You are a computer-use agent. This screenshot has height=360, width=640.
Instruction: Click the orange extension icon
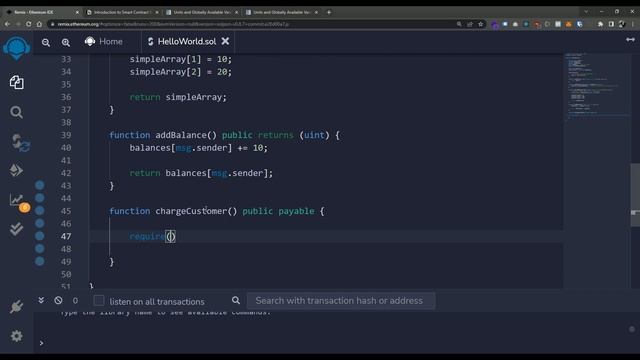click(x=569, y=24)
